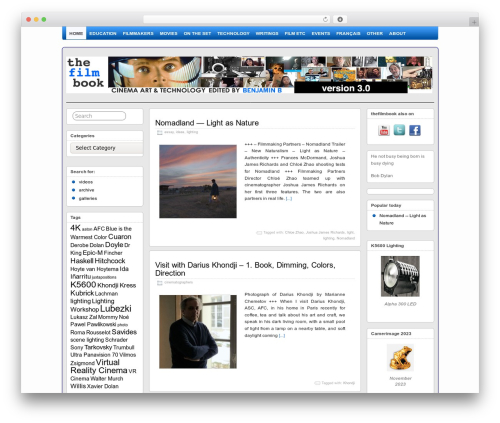Click the Khondji excerpt read-more [...] link
This screenshot has width=500, height=423.
click(x=282, y=336)
